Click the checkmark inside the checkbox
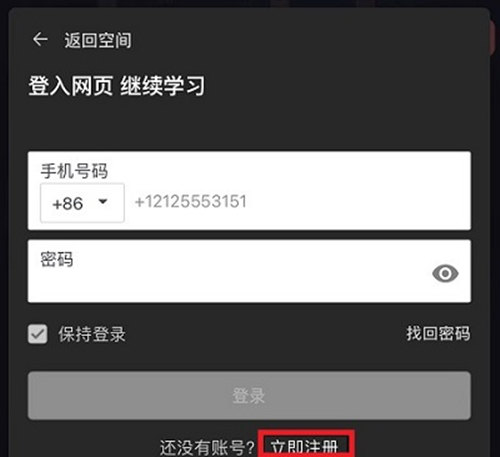The width and height of the screenshot is (500, 457). 37,334
